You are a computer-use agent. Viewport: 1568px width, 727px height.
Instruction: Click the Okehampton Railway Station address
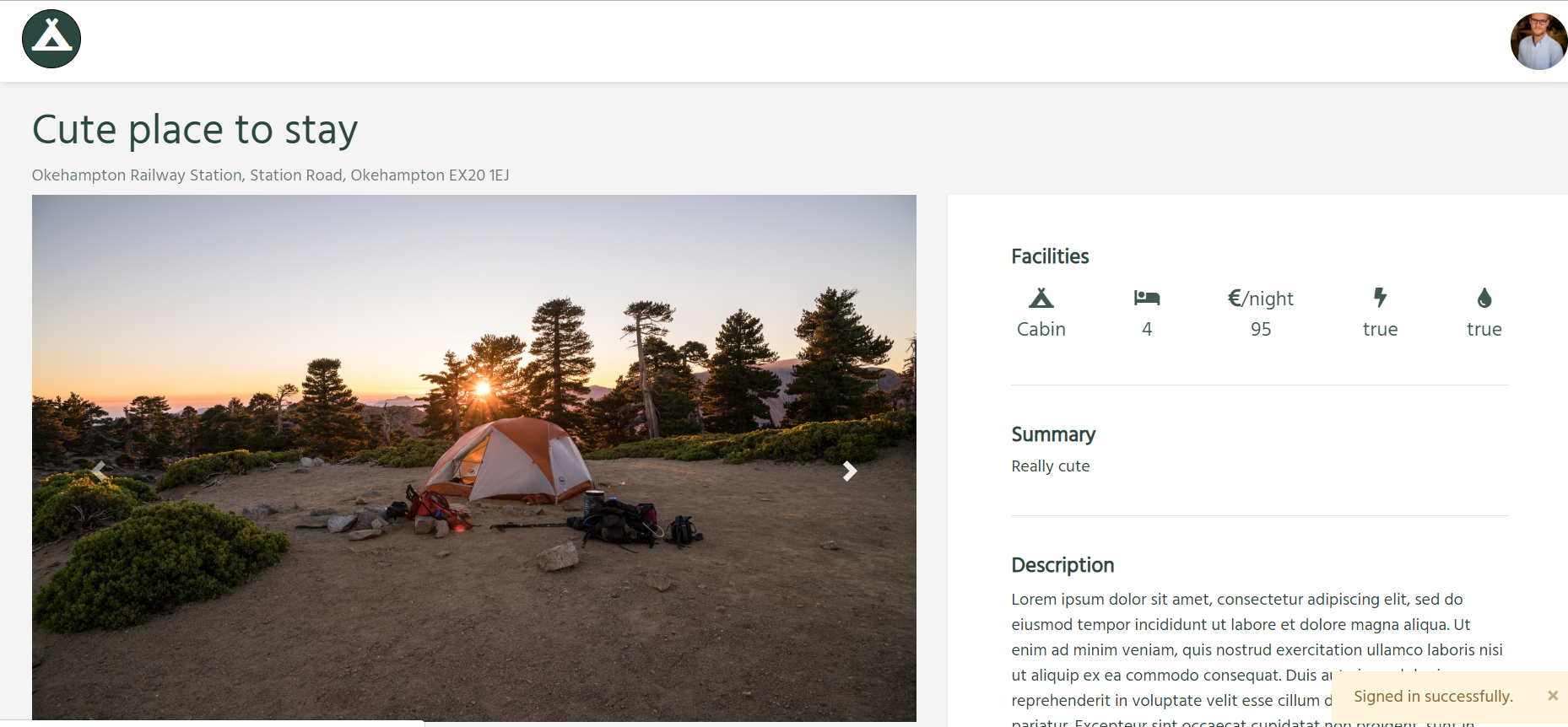(x=270, y=175)
